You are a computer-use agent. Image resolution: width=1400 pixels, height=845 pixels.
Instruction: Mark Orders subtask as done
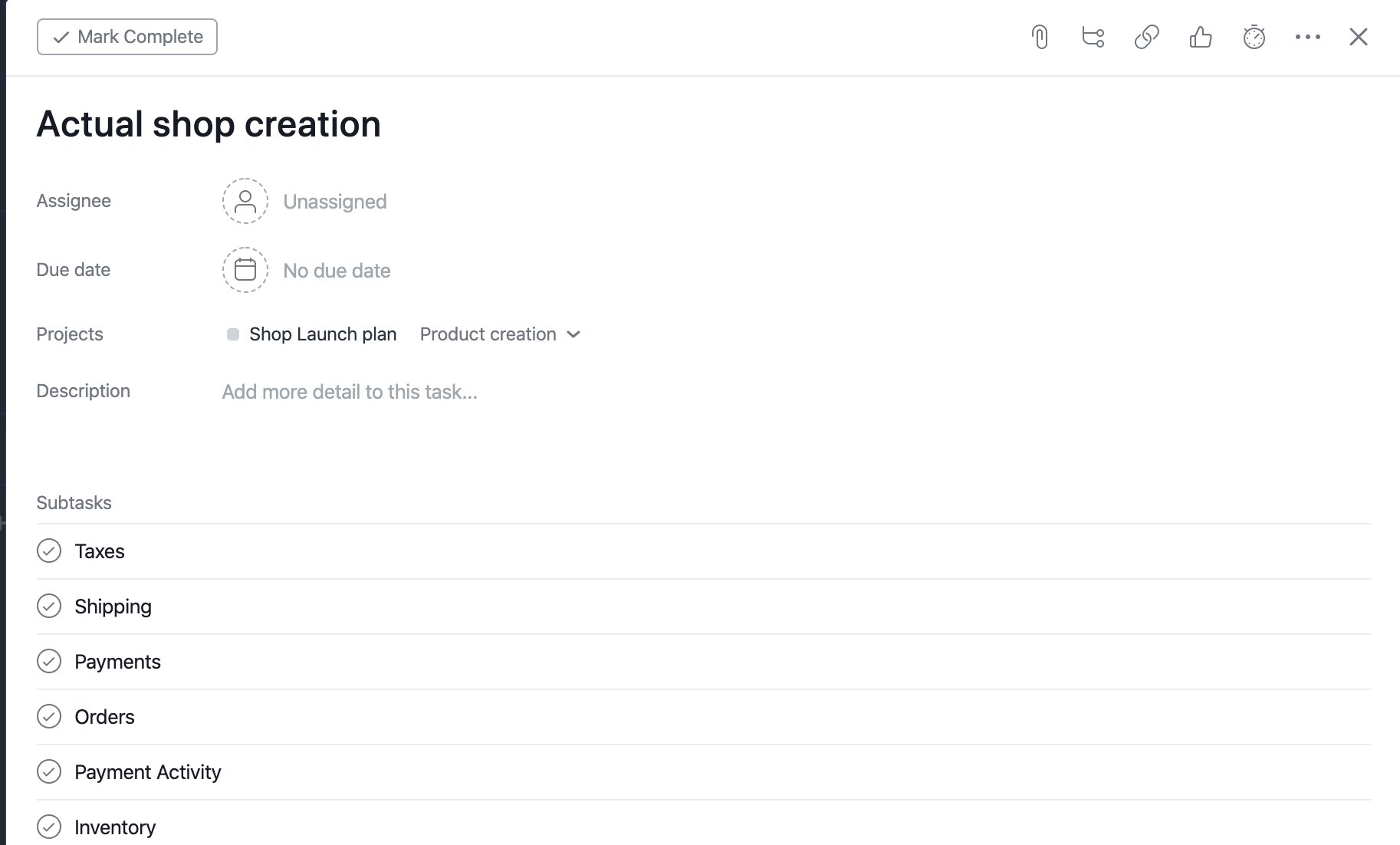point(49,716)
